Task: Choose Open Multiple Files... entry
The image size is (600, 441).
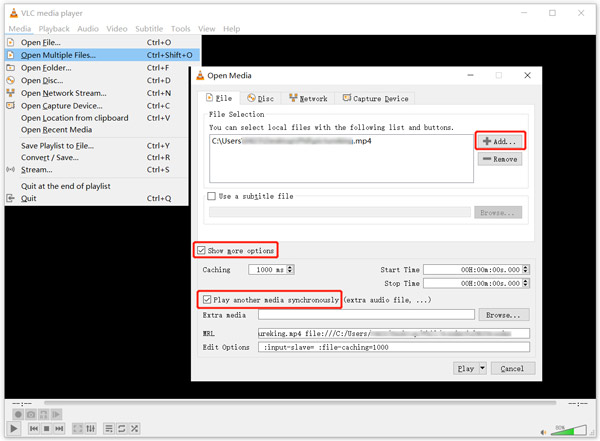Action: (103, 55)
